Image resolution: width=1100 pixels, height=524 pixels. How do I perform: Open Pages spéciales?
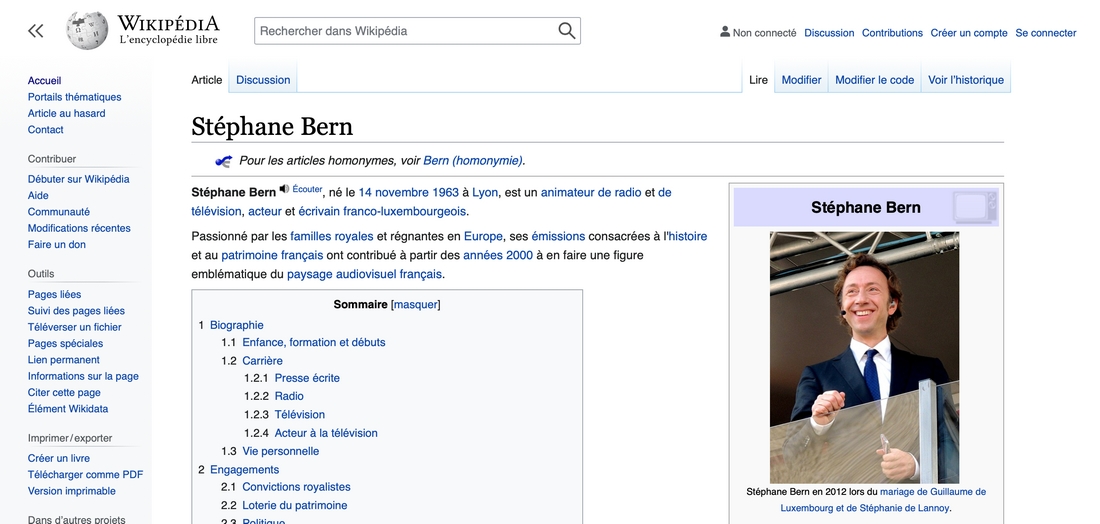click(65, 344)
